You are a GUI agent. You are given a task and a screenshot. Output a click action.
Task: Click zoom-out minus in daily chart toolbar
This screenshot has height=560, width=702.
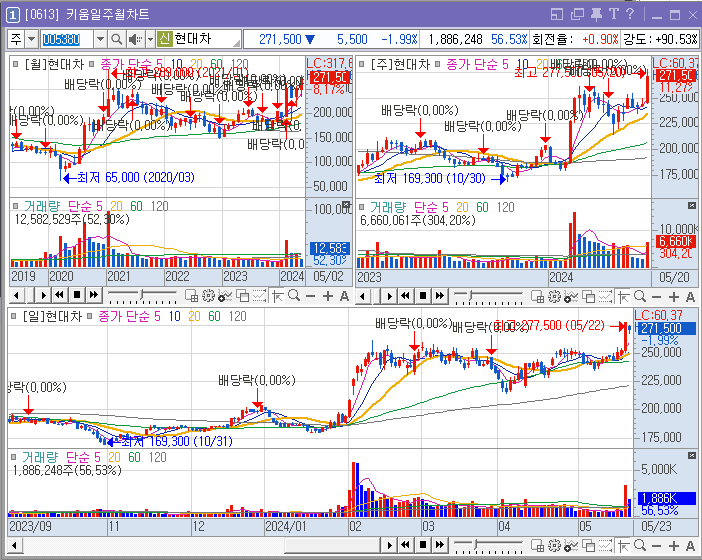656,545
